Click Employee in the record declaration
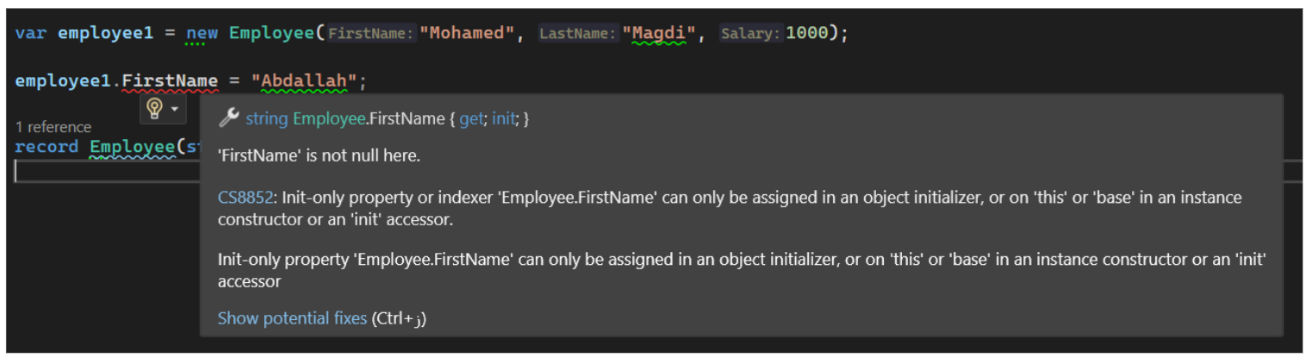The image size is (1314, 362). (x=132, y=147)
